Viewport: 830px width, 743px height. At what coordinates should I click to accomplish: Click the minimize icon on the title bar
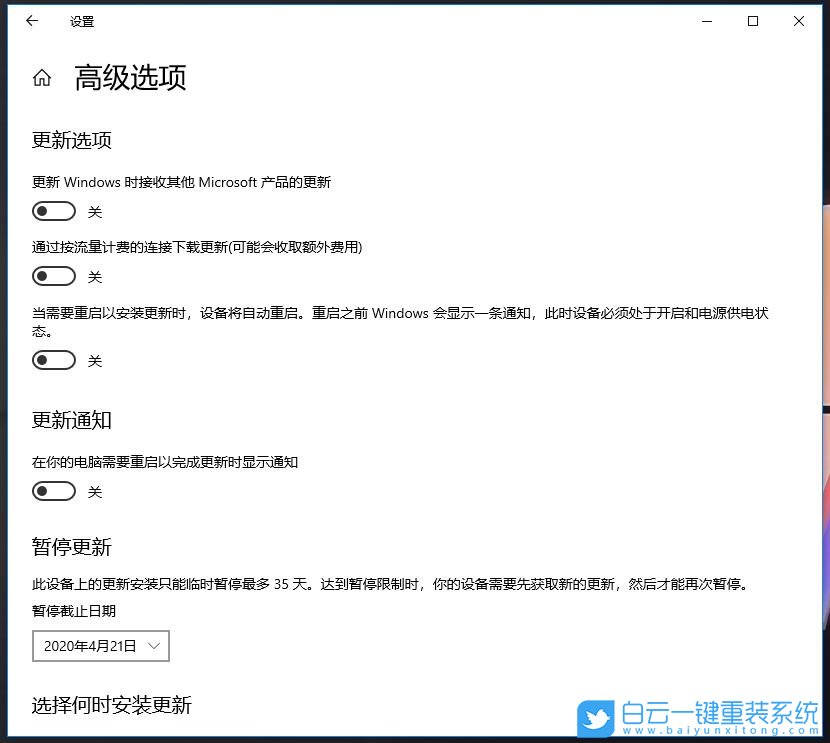point(706,20)
